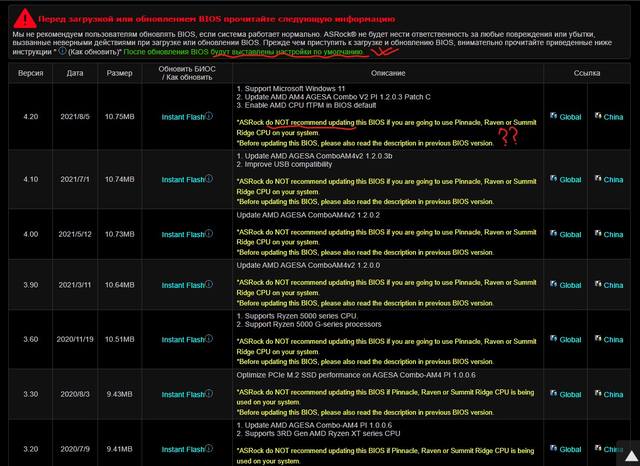Click the China download icon for version 3.30
Viewport: 640px width, 466px height.
click(x=598, y=393)
